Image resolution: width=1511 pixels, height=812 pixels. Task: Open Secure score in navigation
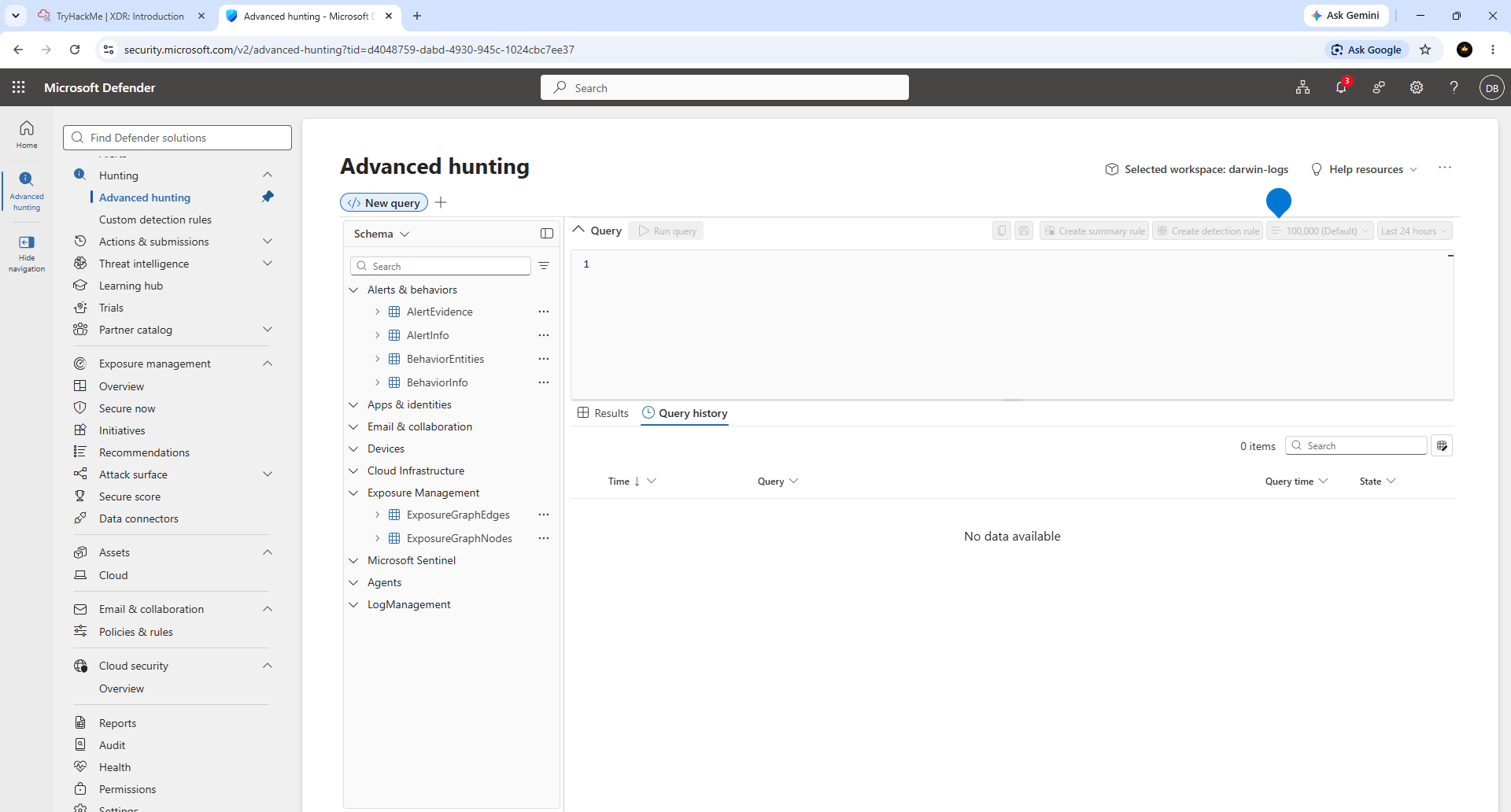pos(130,496)
